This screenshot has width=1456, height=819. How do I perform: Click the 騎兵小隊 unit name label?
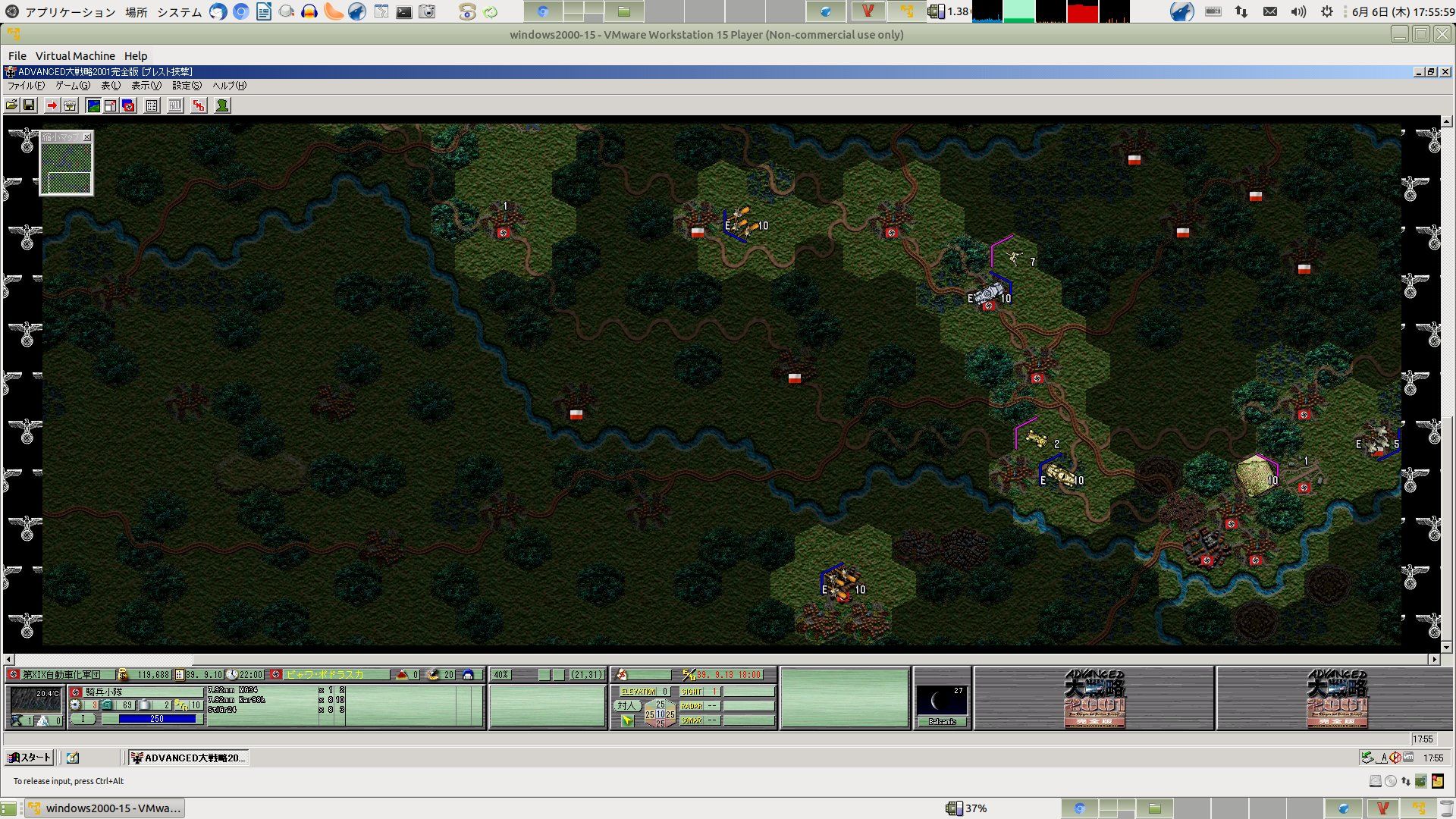[x=104, y=692]
